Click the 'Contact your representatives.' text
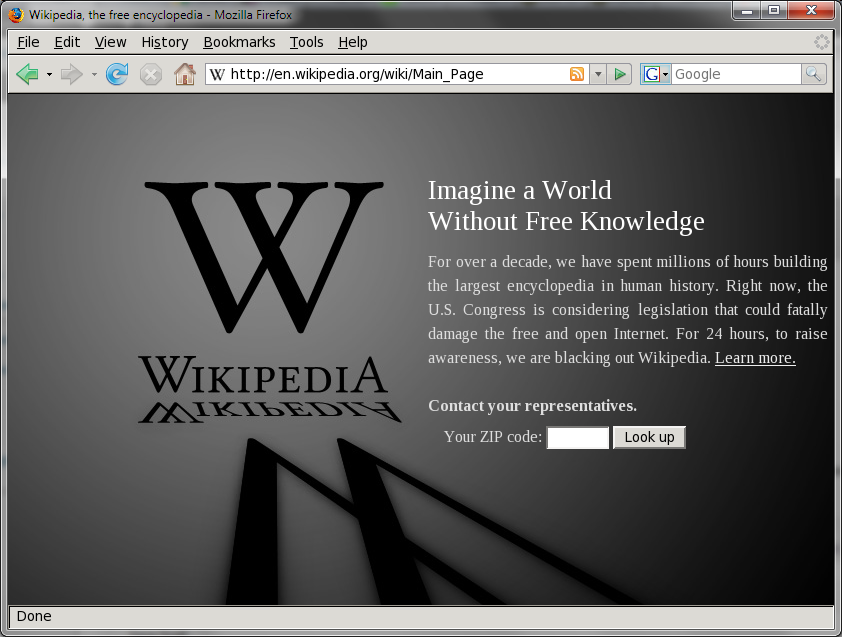The image size is (842, 637). pyautogui.click(x=533, y=406)
